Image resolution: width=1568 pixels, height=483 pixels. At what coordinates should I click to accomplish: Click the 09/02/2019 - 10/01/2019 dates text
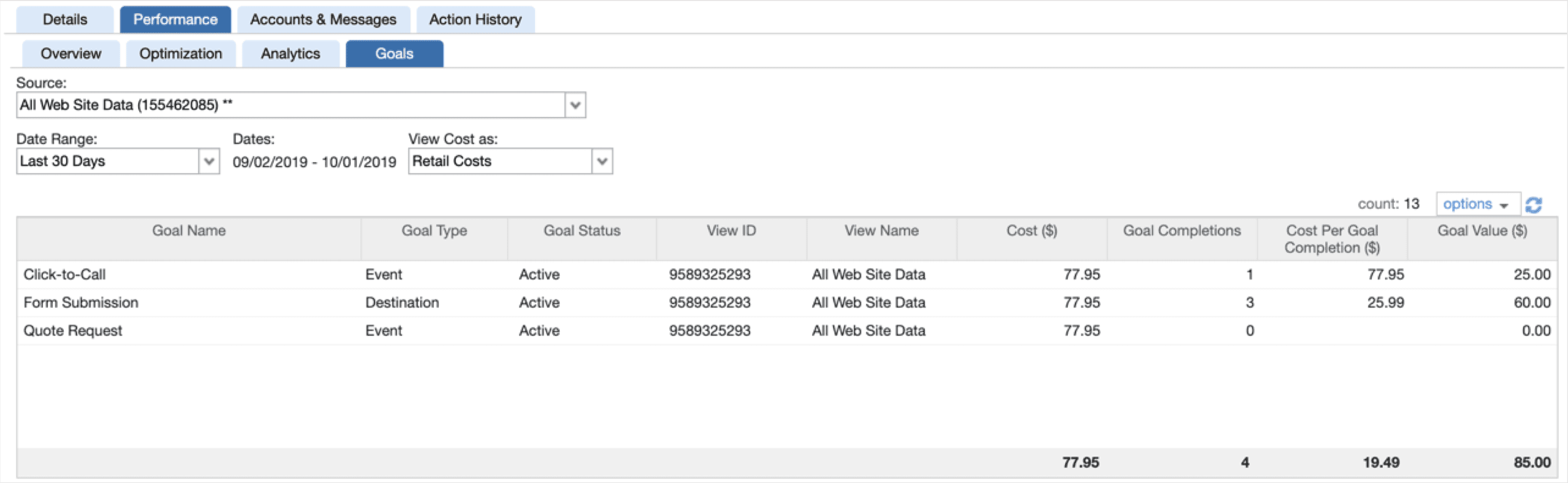pos(314,162)
